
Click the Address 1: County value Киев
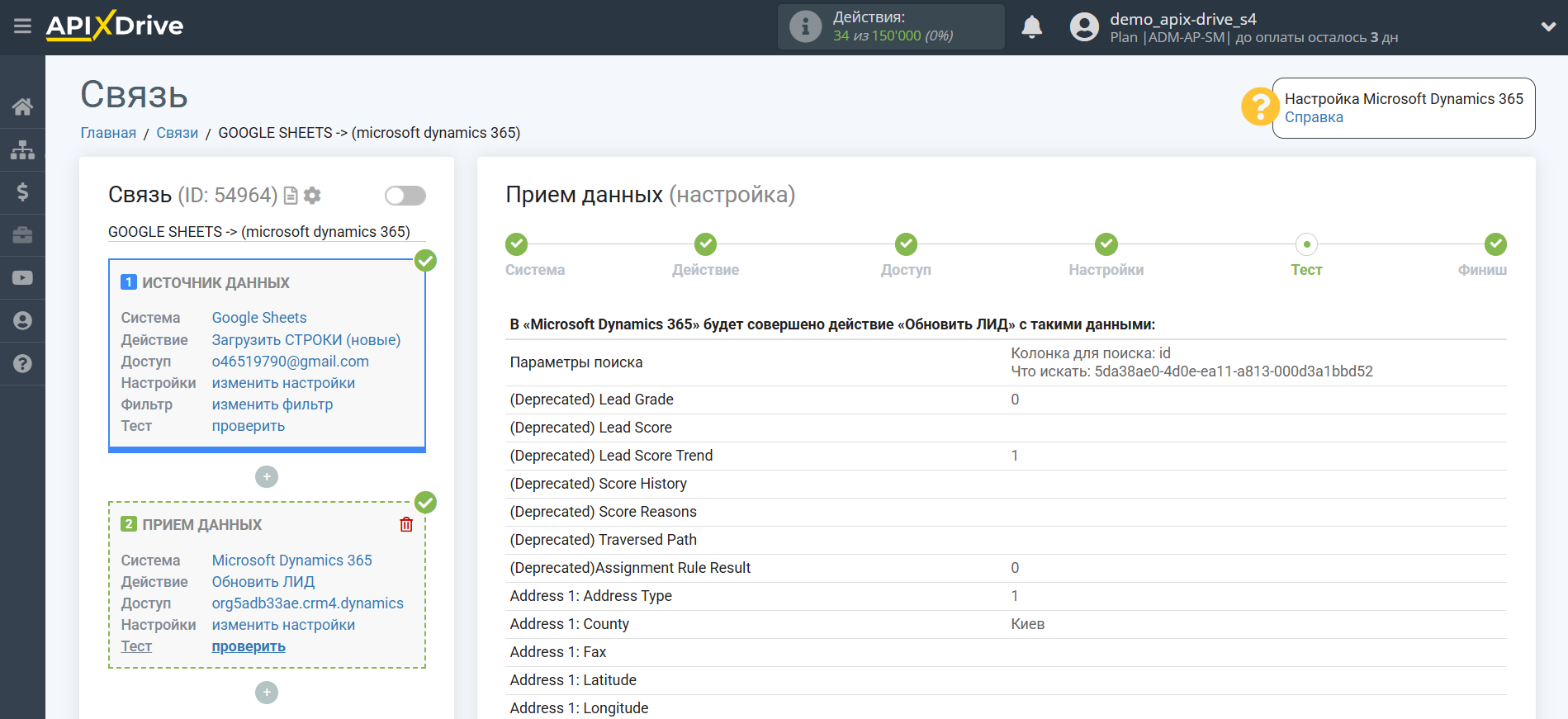(x=1028, y=624)
